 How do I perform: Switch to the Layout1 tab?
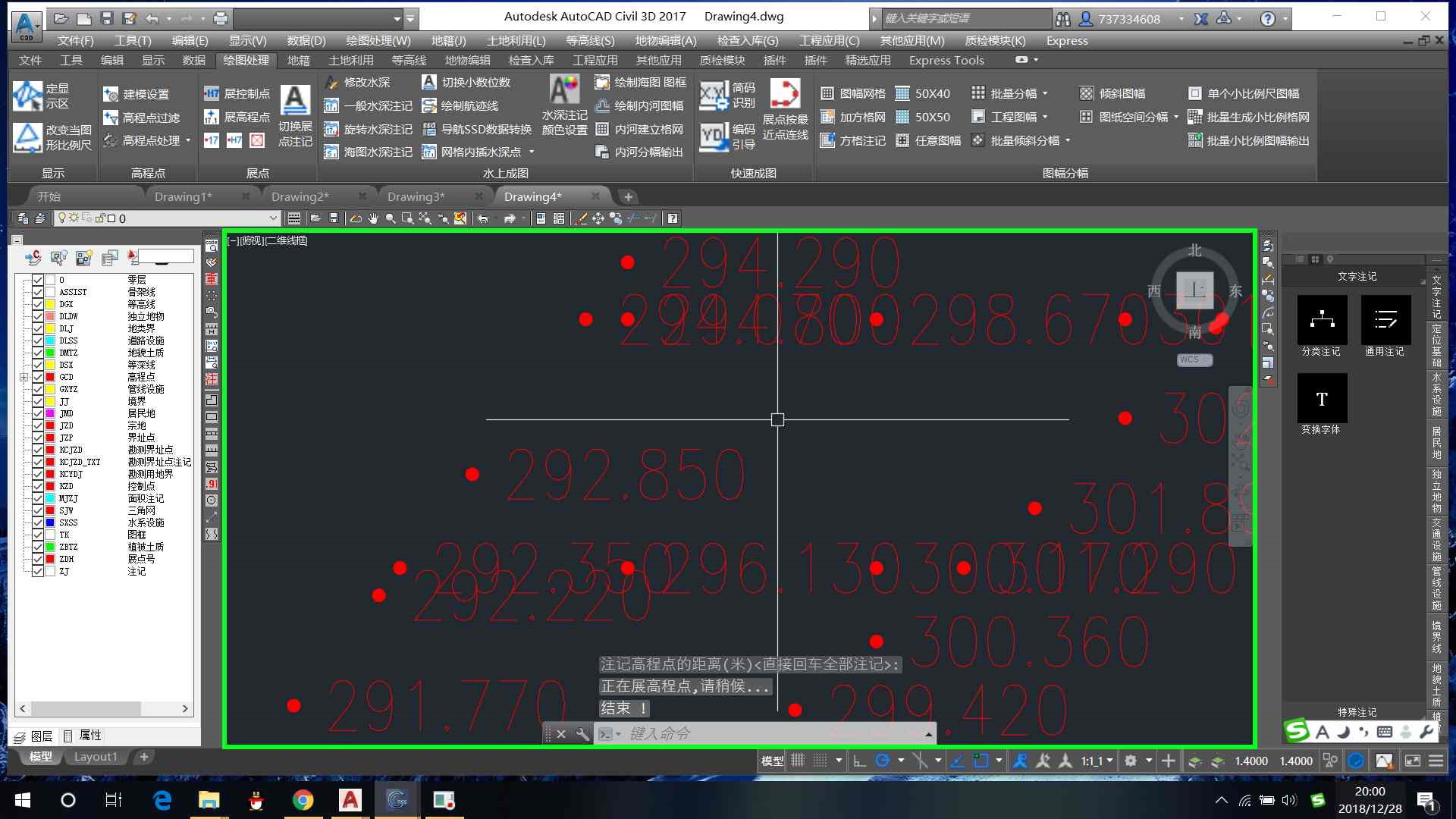click(96, 756)
